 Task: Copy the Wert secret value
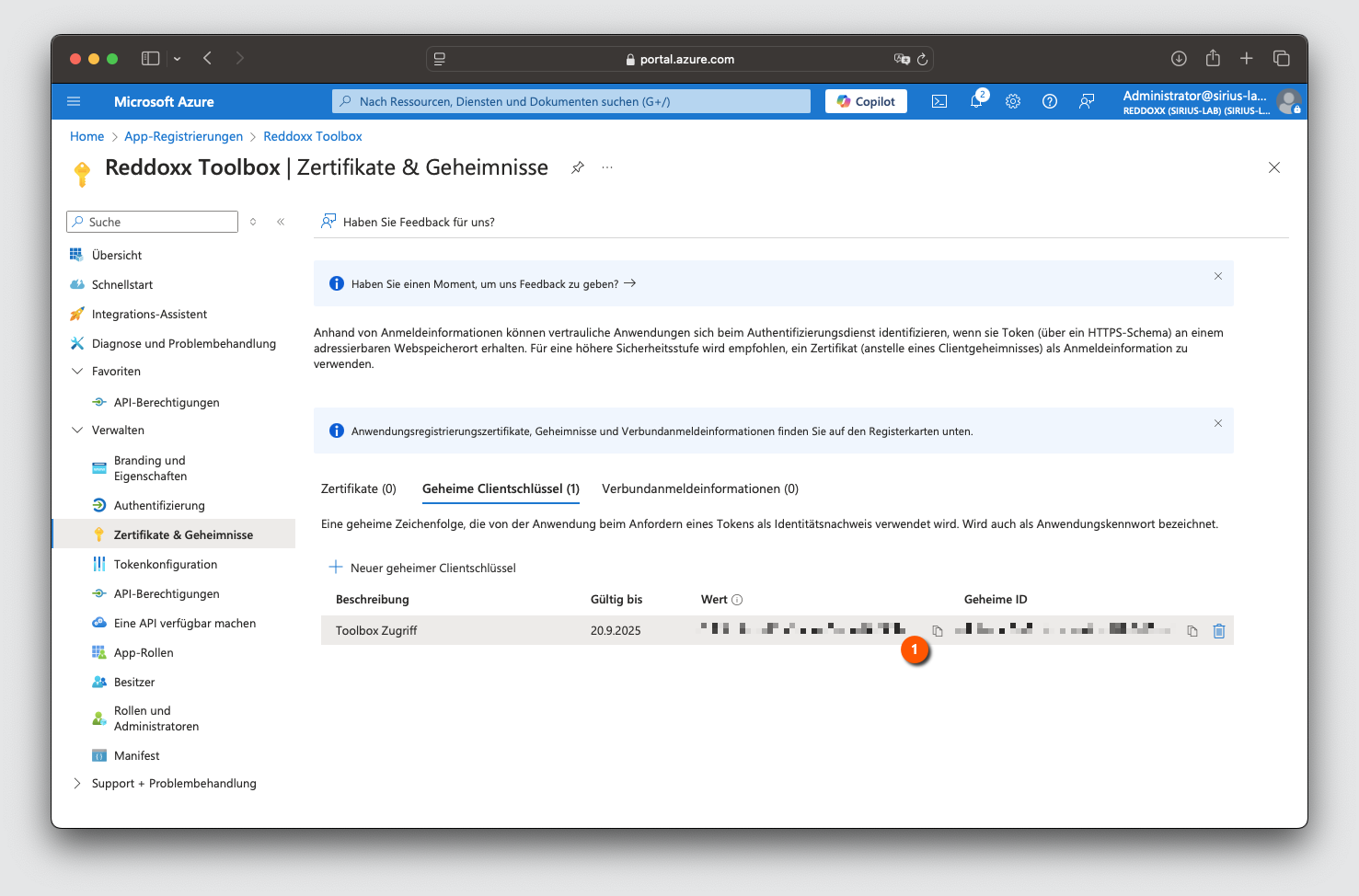pos(938,631)
